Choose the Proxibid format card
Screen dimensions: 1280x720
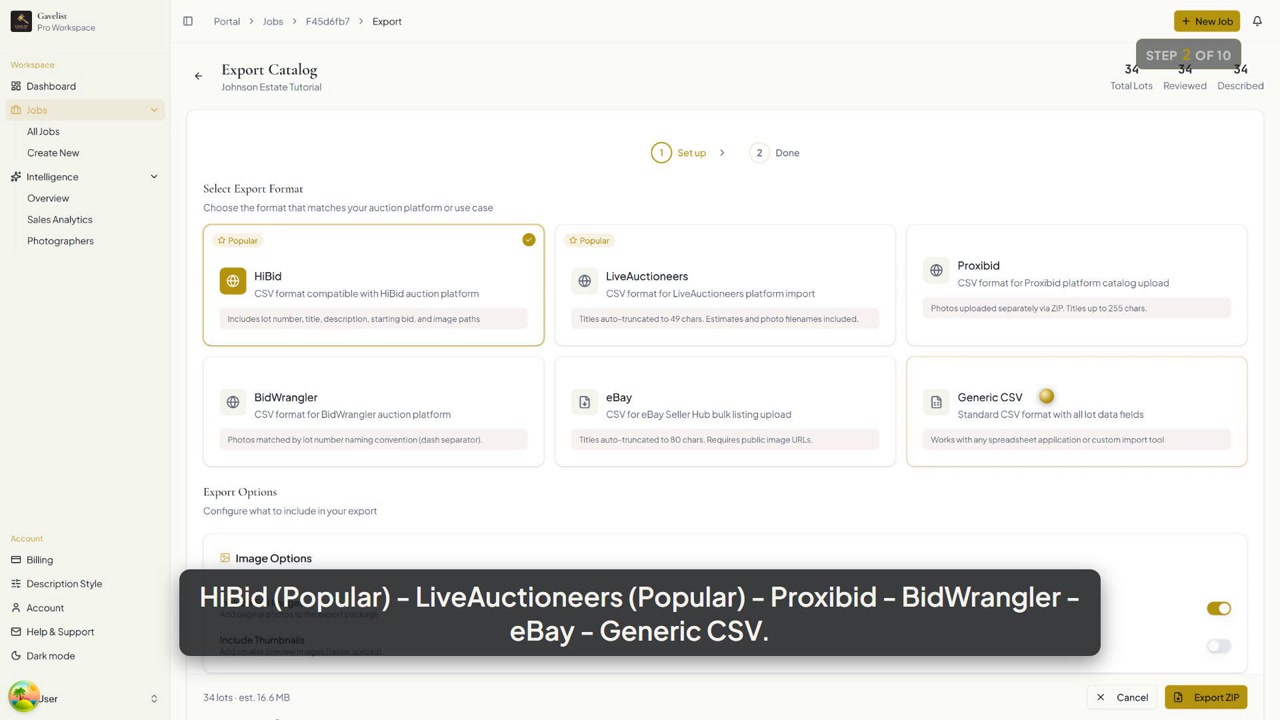(x=1077, y=285)
